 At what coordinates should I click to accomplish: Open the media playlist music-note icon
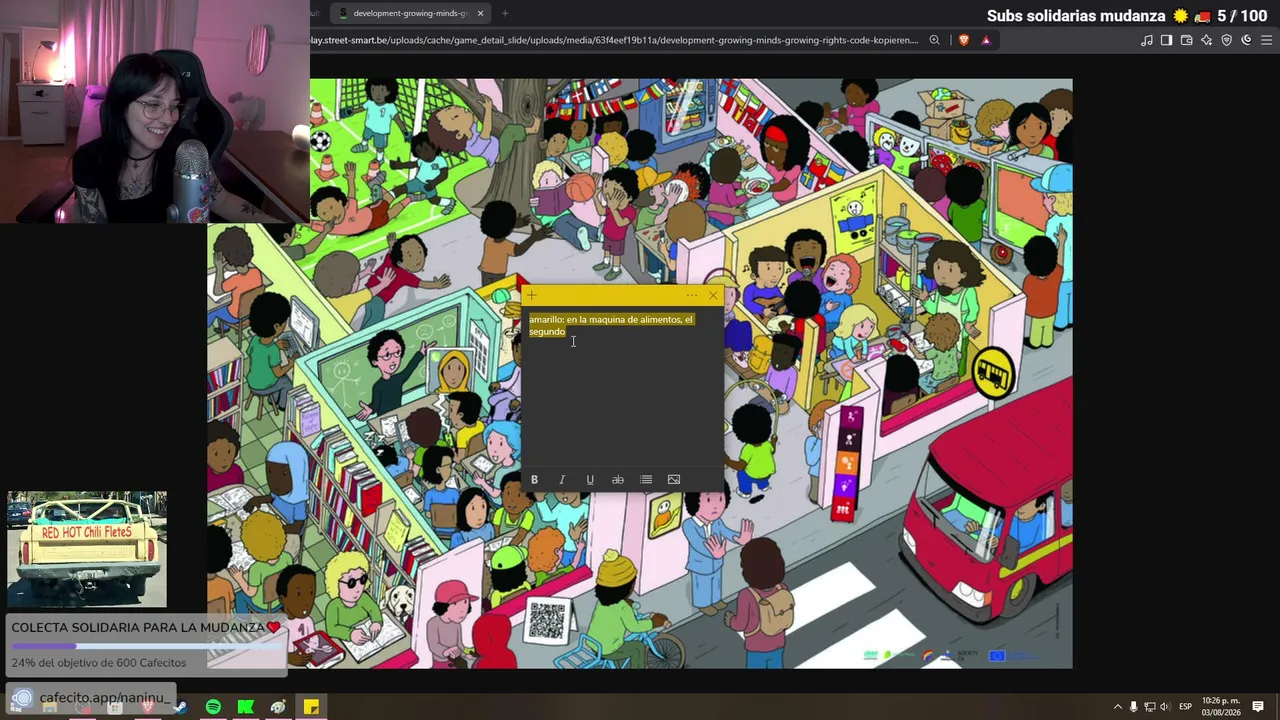1147,40
